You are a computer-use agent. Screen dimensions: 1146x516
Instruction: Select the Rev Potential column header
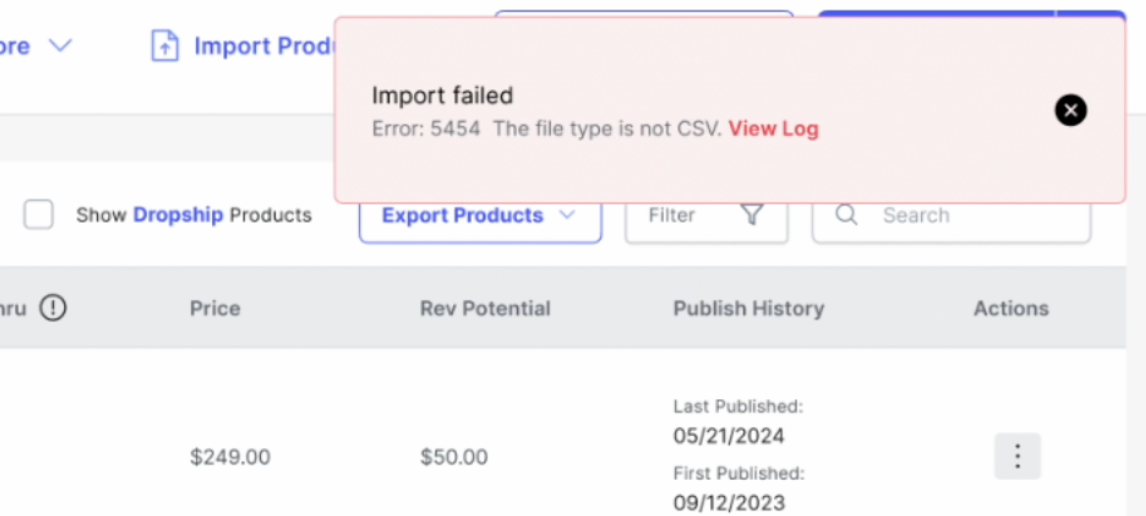point(485,308)
